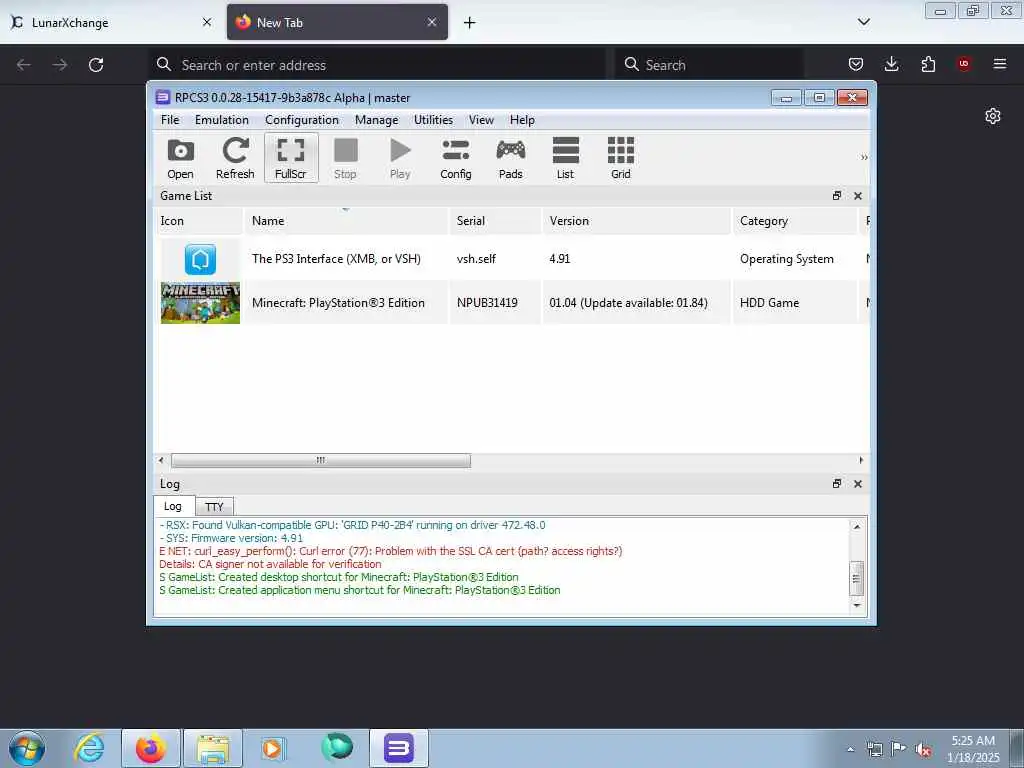Toggle fullscreen with the FullScr icon

tap(291, 158)
